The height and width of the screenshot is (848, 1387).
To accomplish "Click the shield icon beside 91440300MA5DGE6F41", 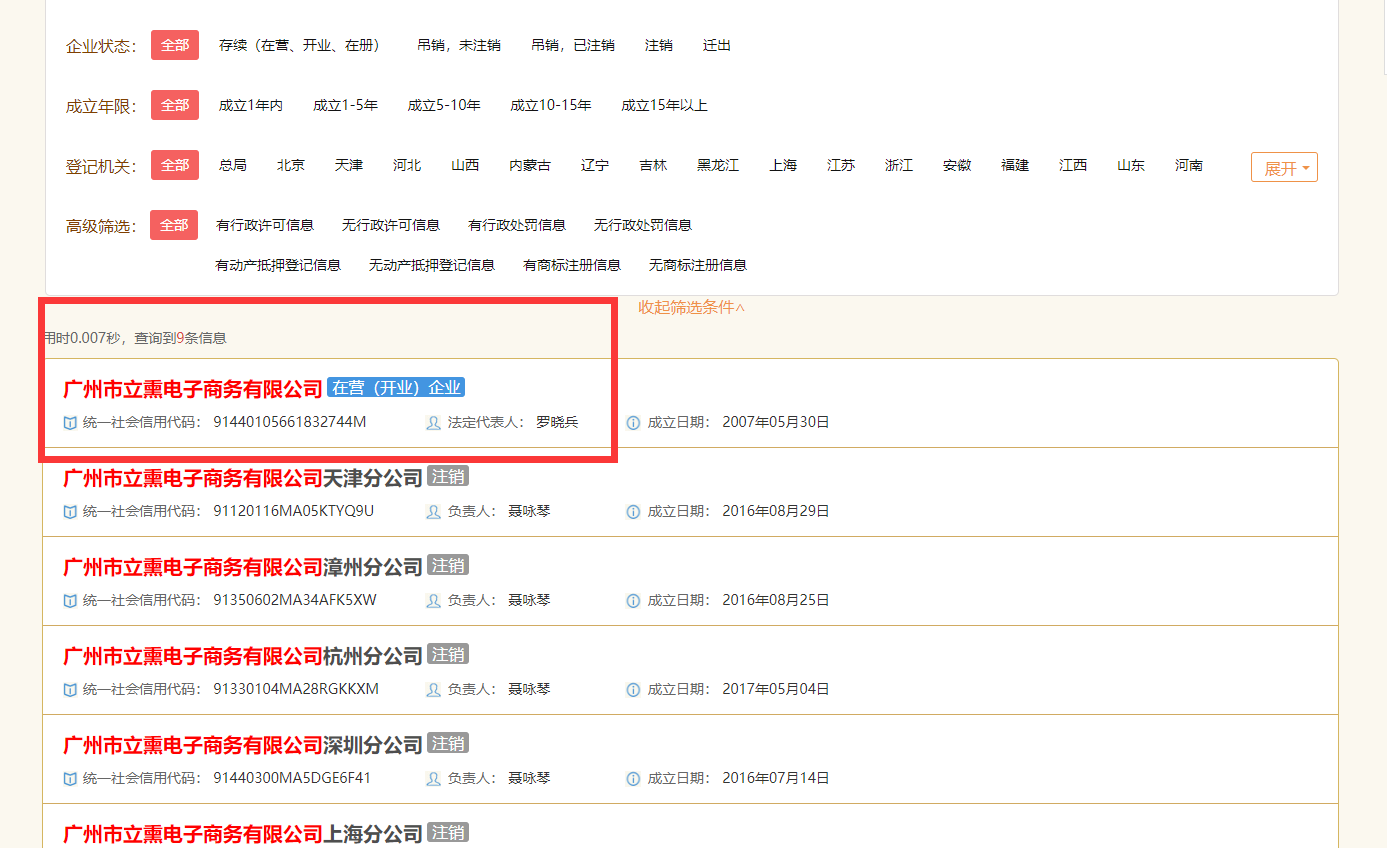I will click(x=68, y=778).
